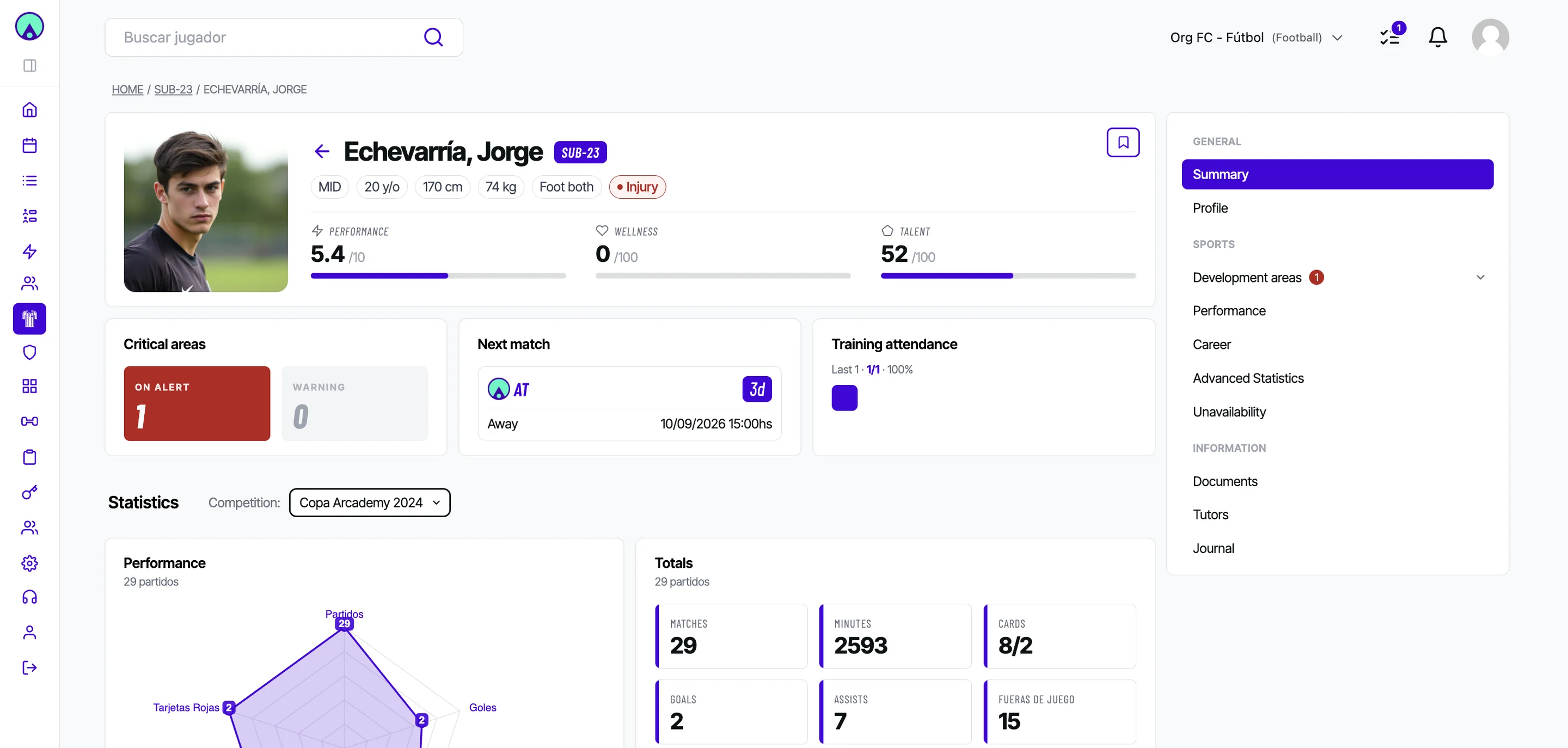Click the home icon in the sidebar

coord(29,109)
